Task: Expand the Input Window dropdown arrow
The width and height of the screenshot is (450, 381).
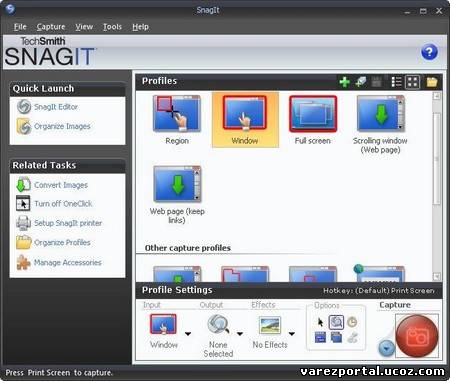Action: click(x=188, y=334)
